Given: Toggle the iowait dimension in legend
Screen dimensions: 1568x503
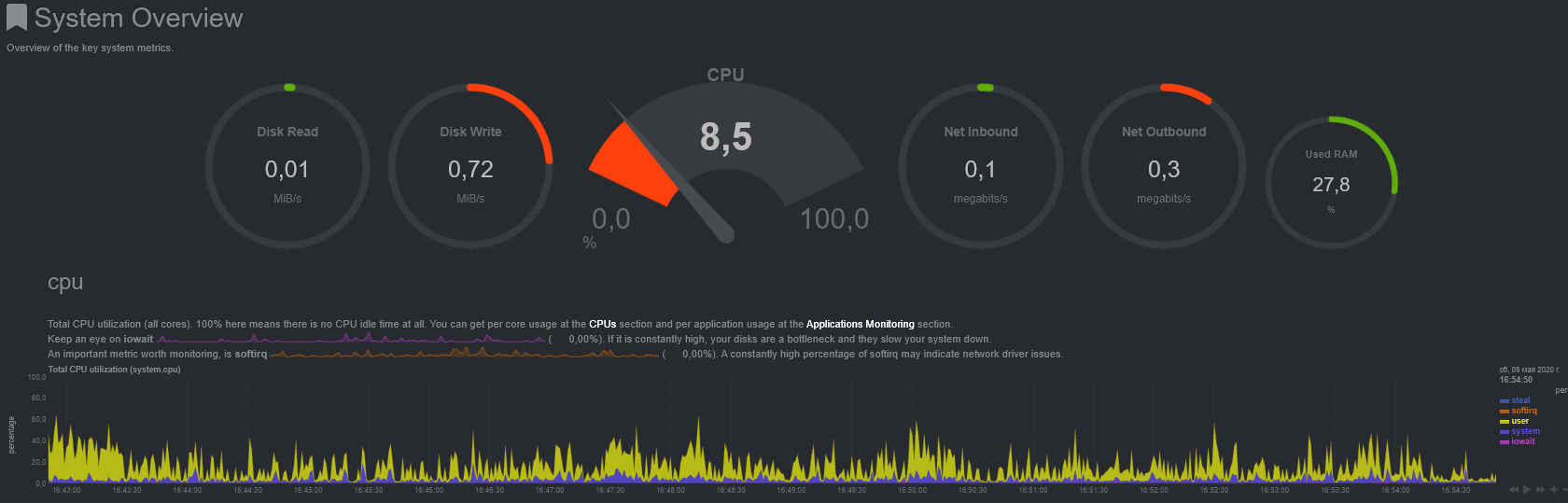Looking at the screenshot, I should [1522, 441].
